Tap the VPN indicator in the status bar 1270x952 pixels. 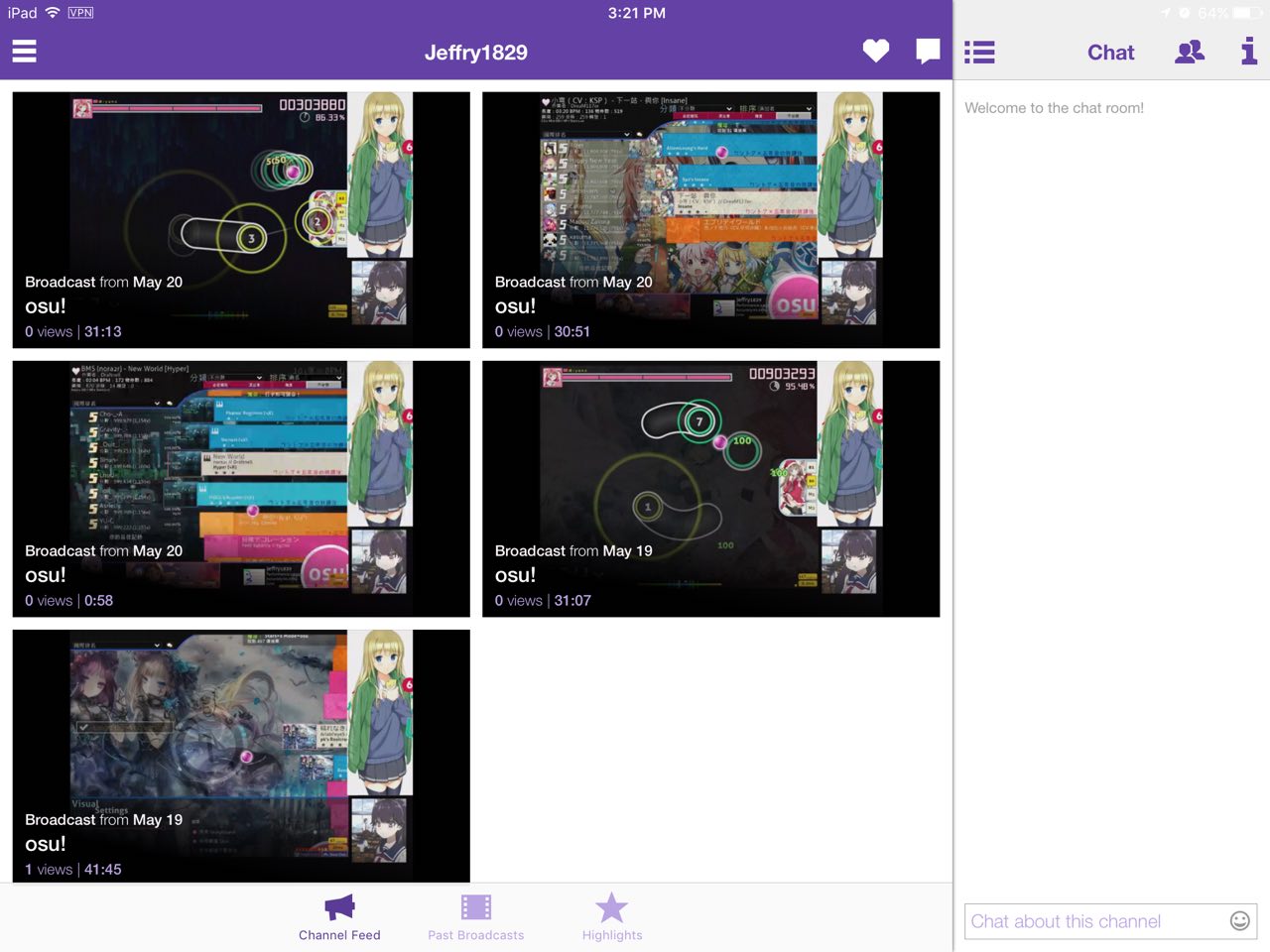[x=80, y=13]
